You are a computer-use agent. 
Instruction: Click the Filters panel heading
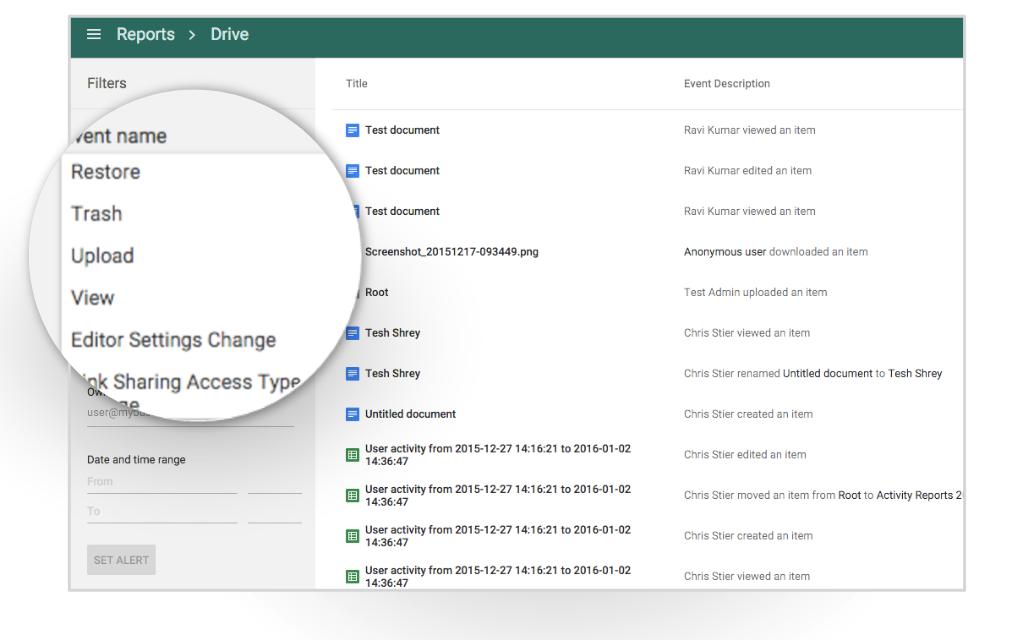107,83
